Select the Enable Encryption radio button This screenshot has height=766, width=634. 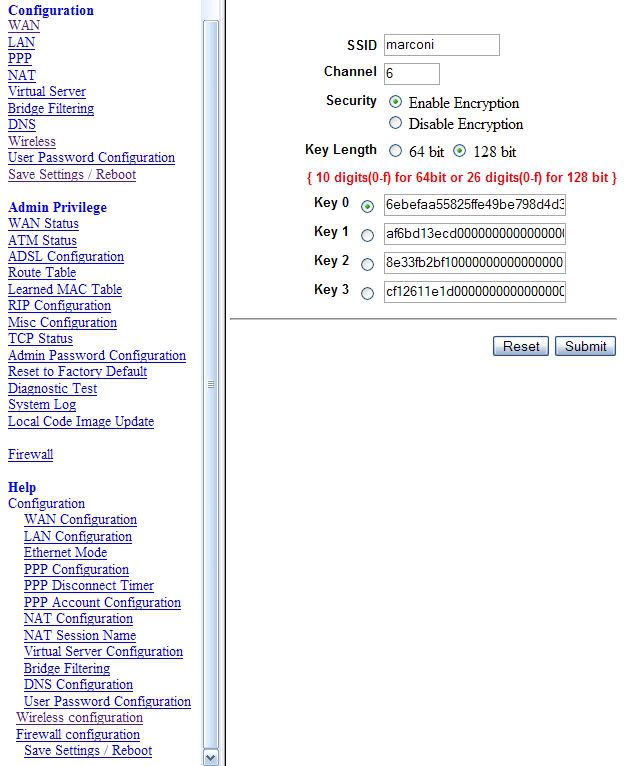(396, 102)
